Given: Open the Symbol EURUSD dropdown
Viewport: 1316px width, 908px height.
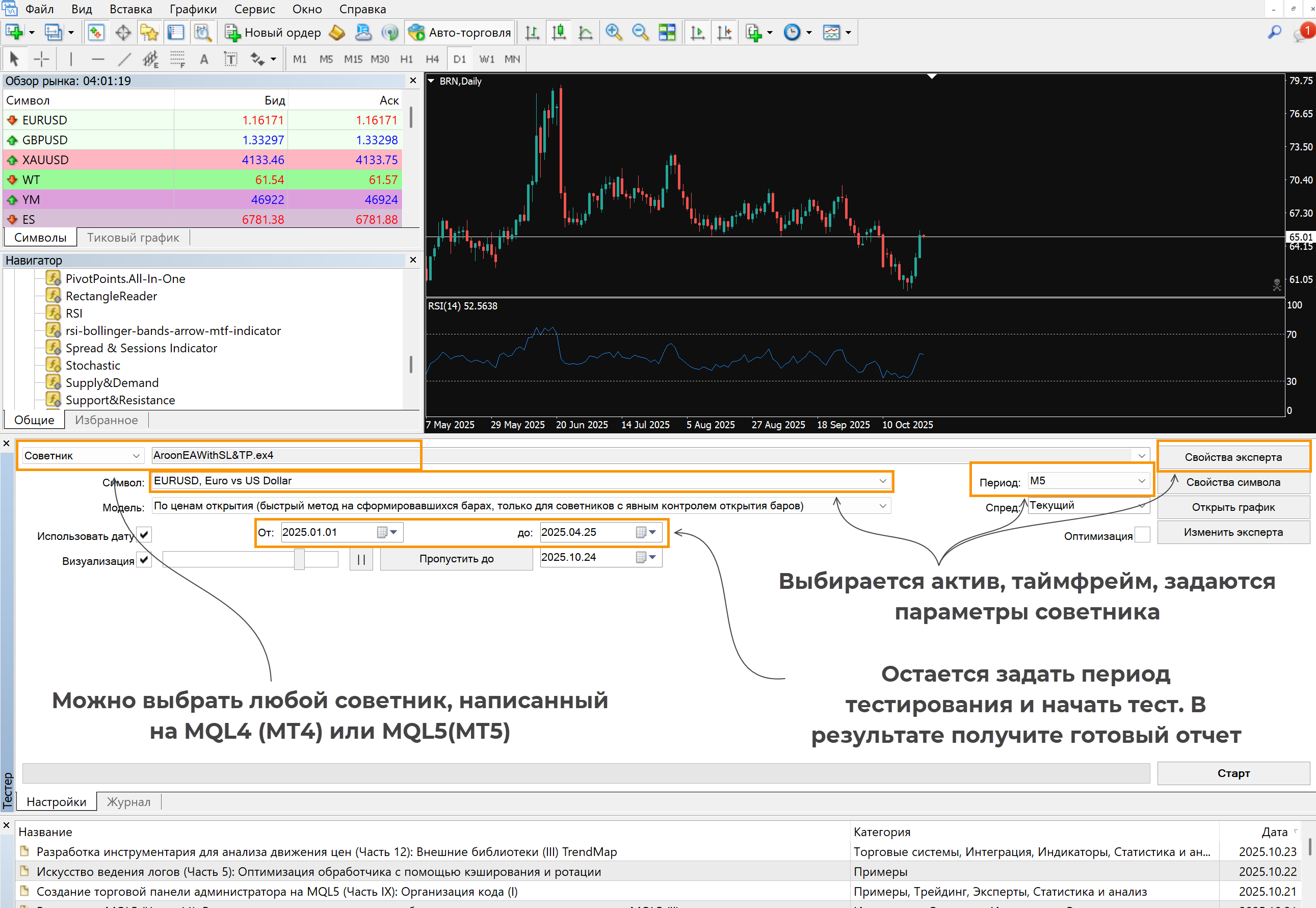Looking at the screenshot, I should (882, 481).
